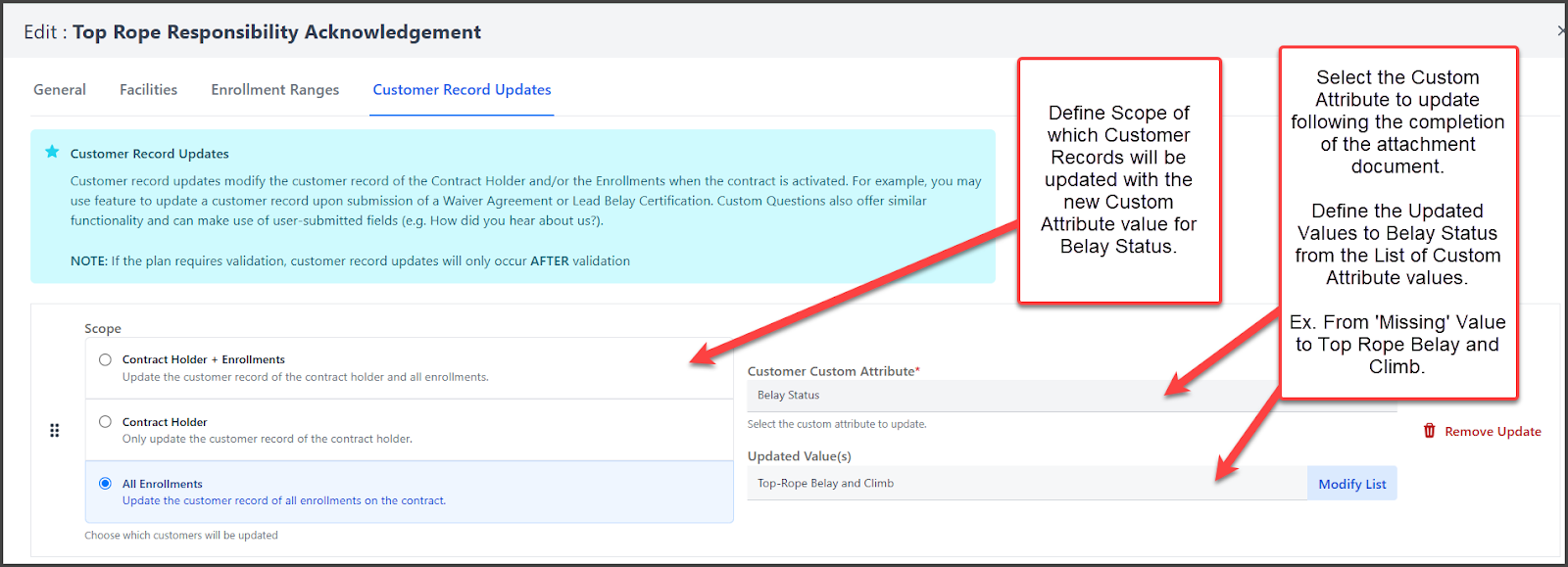
Task: Click the 'Top Rope Responsibility Acknowledgement' title
Action: pos(276,32)
